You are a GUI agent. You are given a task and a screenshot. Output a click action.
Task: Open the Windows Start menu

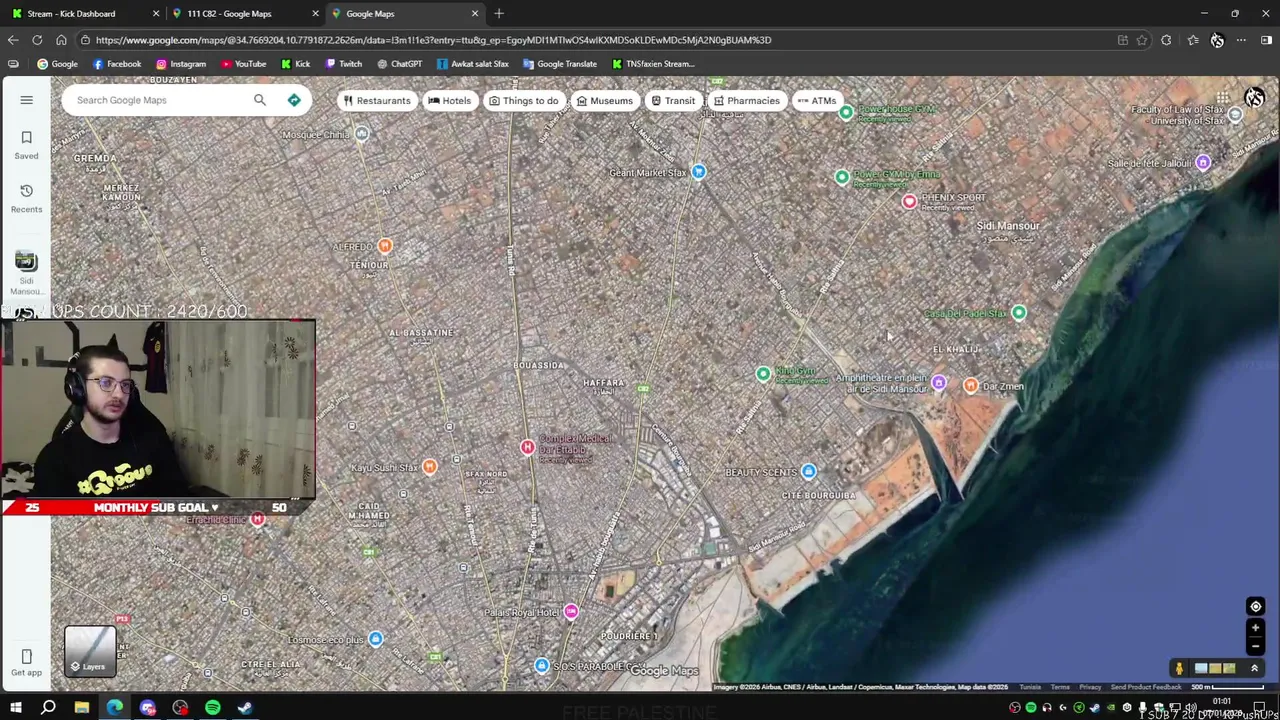pyautogui.click(x=16, y=708)
